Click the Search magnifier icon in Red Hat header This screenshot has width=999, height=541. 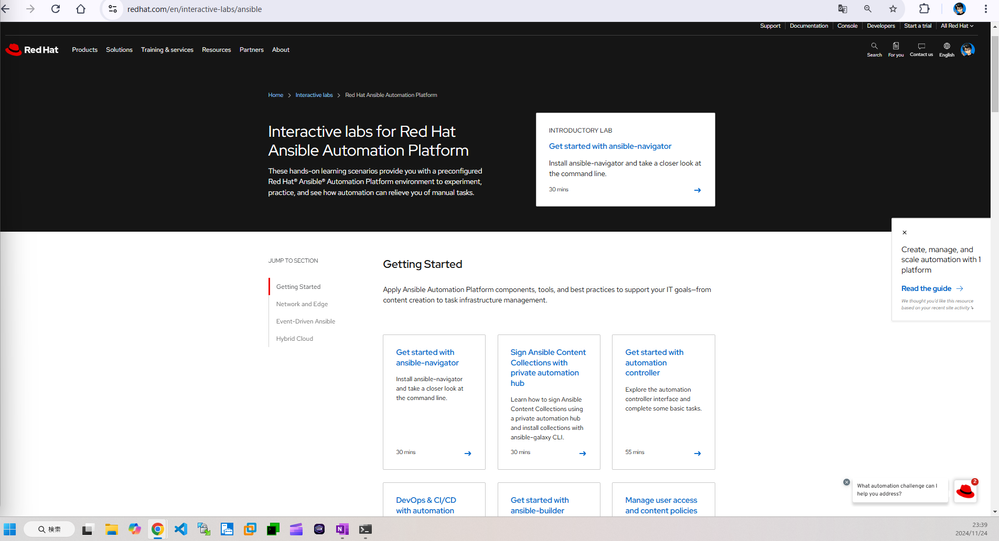click(874, 47)
